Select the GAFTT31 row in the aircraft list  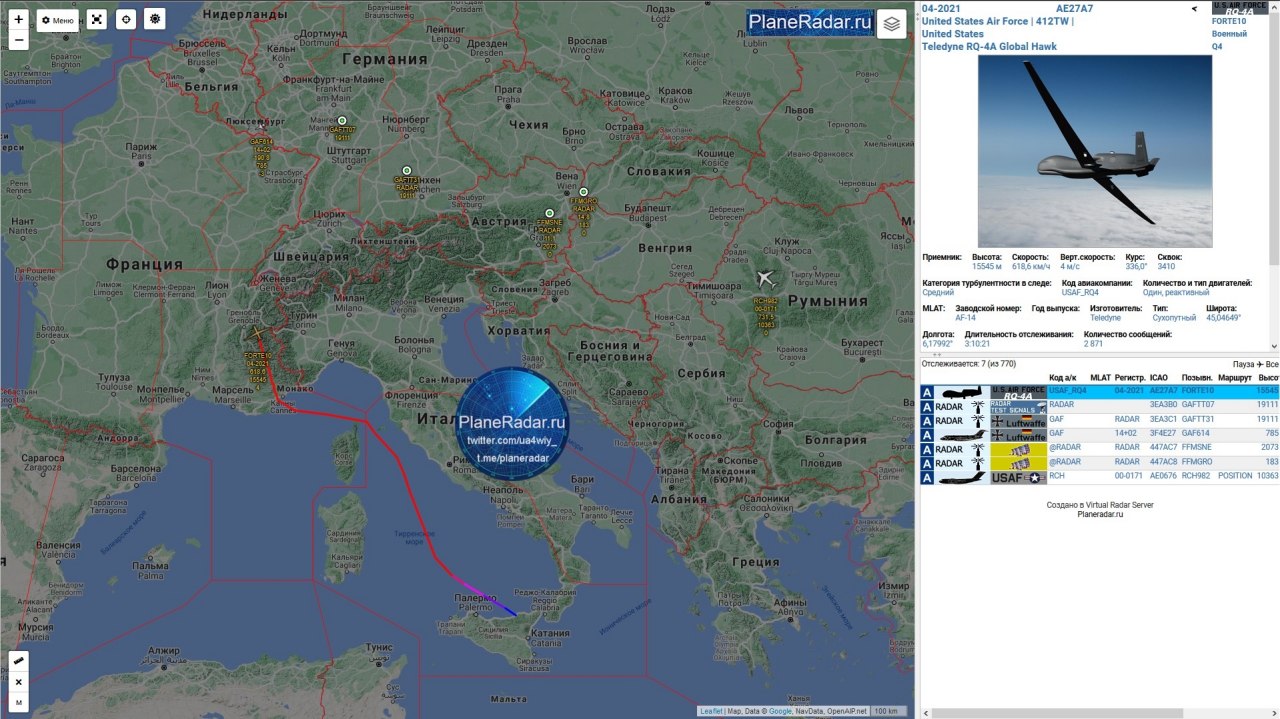(x=1100, y=420)
